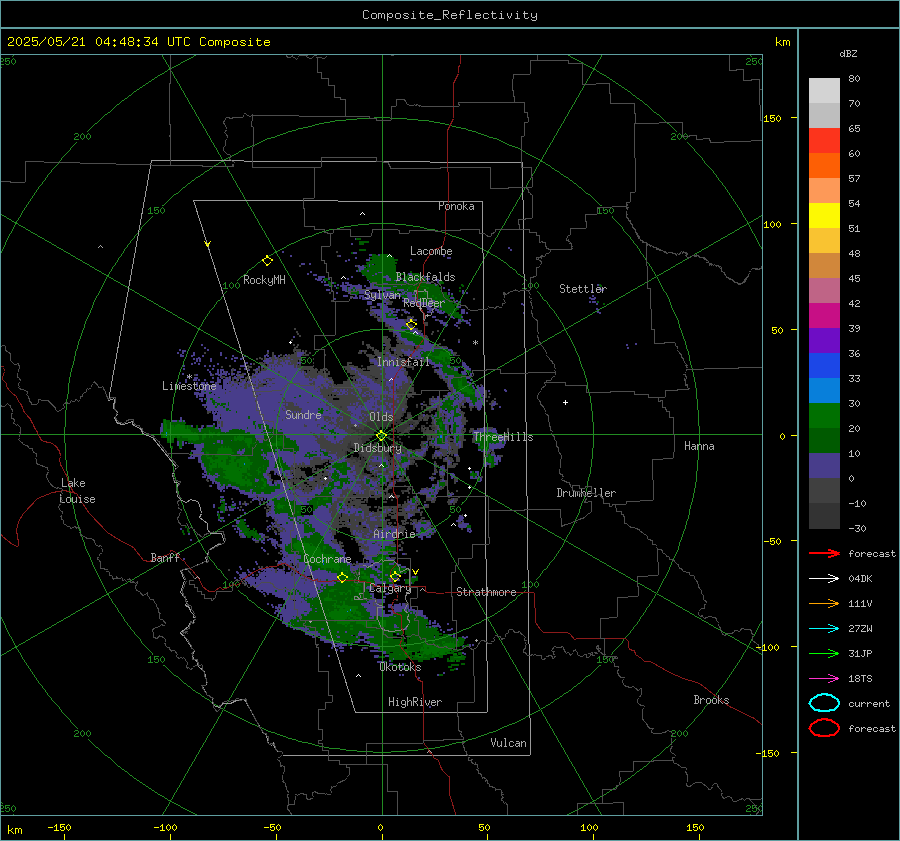Click the -100 tick on the right axis

pos(769,647)
